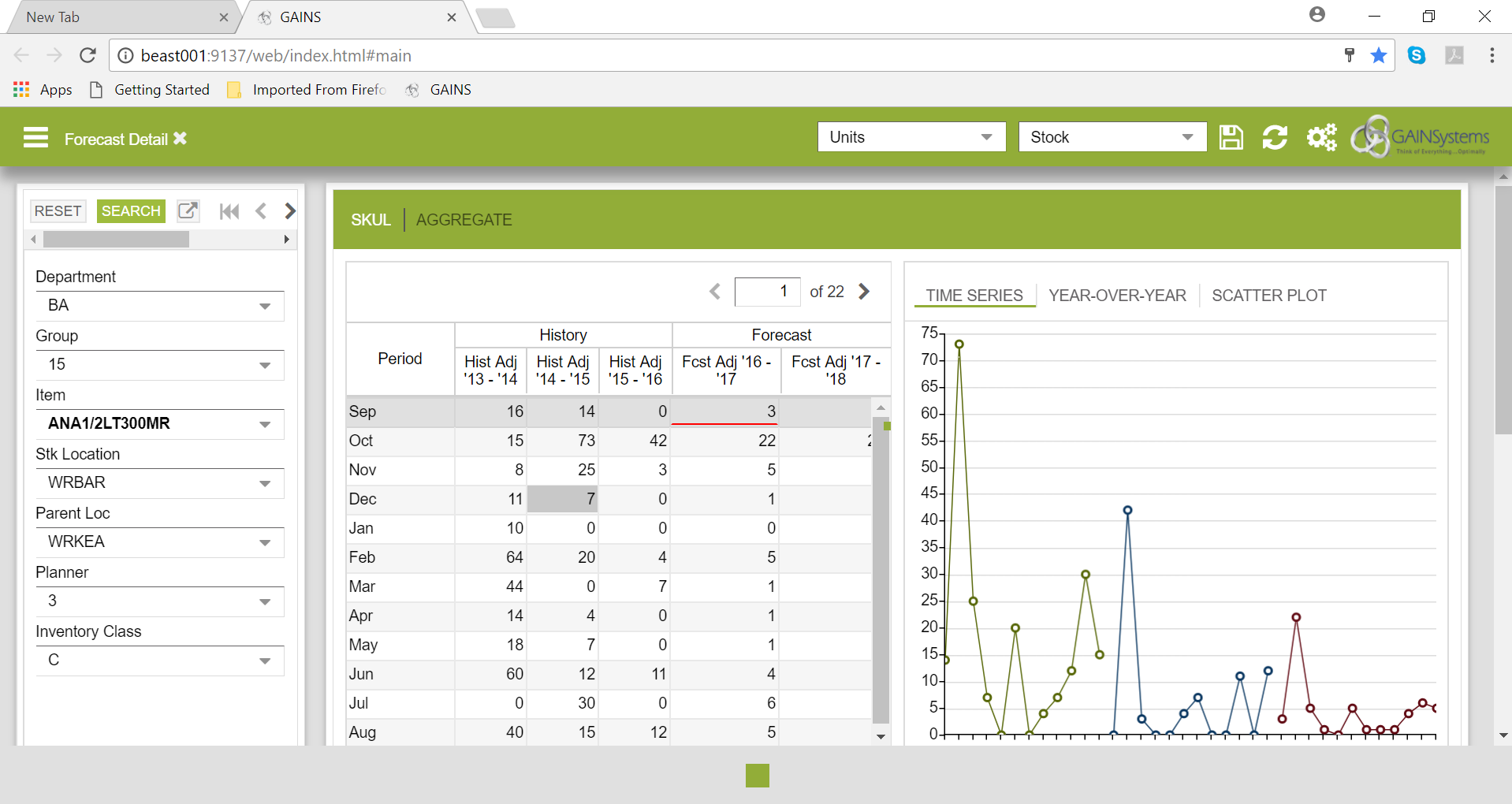Select the TIME SERIES chart tab
This screenshot has width=1512, height=804.
[x=974, y=296]
